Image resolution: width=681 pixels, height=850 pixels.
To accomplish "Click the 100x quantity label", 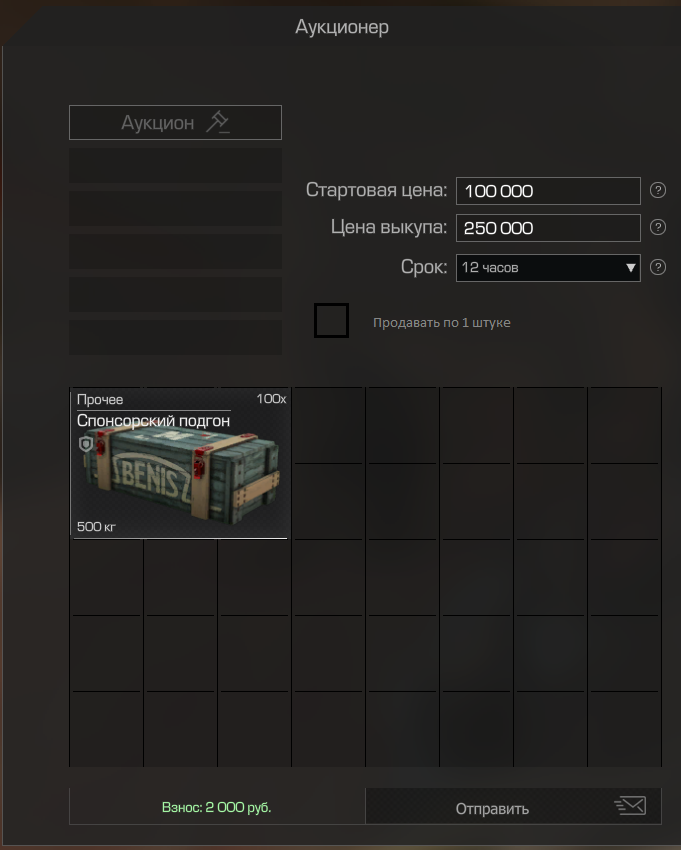I will click(x=271, y=399).
